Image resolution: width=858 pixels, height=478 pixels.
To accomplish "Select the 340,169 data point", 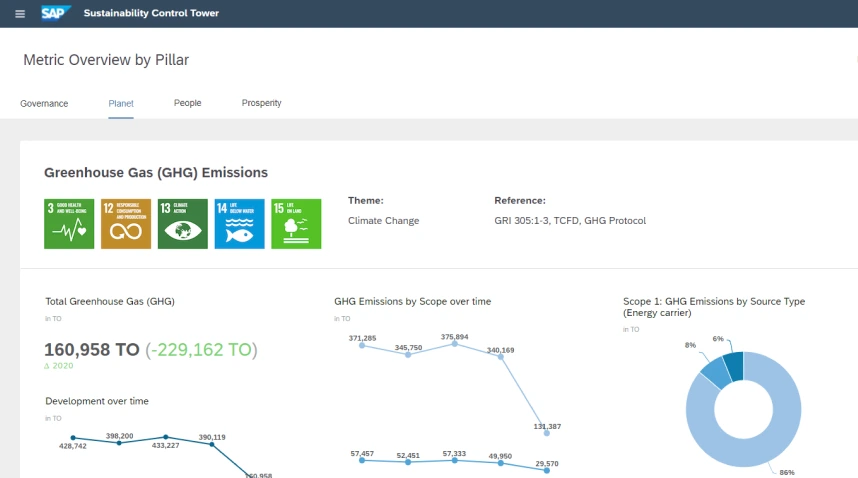I will [x=501, y=357].
